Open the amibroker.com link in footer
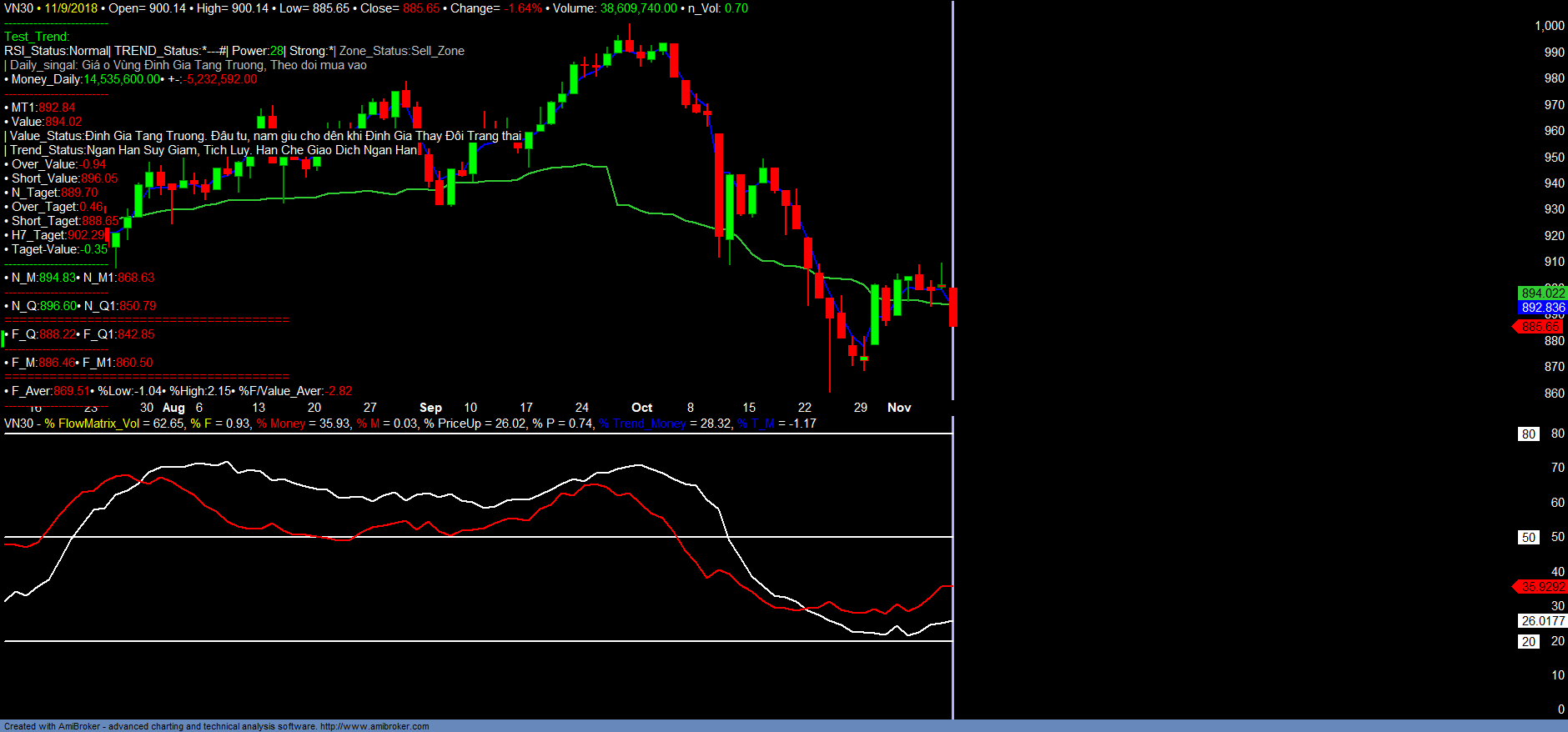The image size is (1568, 732). pyautogui.click(x=374, y=726)
